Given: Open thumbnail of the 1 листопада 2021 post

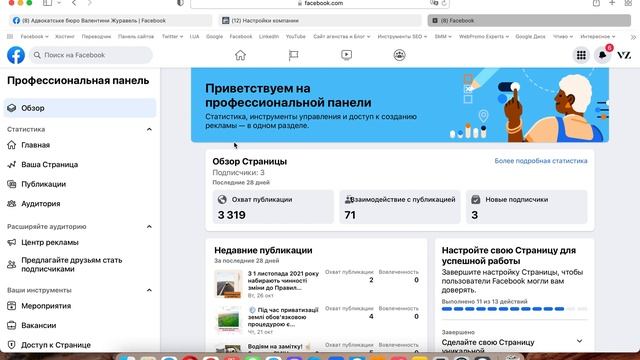Looking at the screenshot, I should (228, 284).
